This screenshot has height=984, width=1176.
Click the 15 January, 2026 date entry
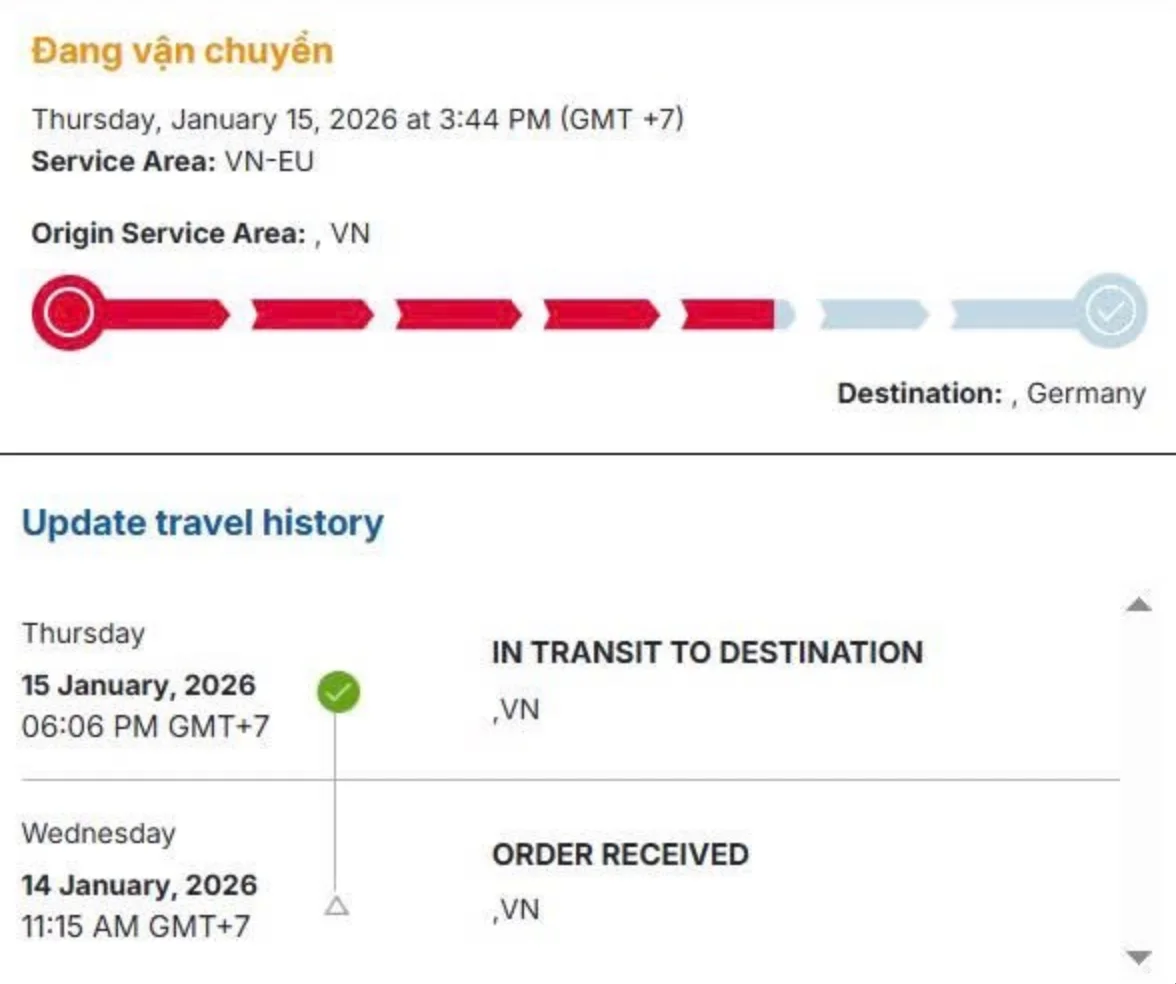pyautogui.click(x=139, y=686)
